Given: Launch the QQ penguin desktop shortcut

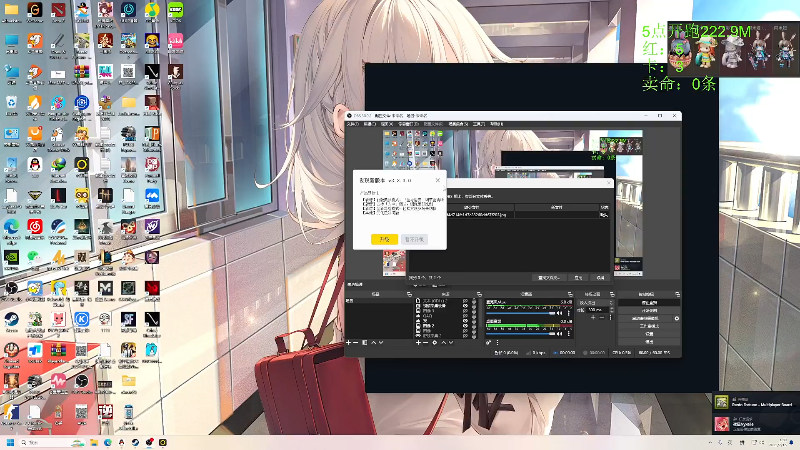Looking at the screenshot, I should click(x=35, y=164).
